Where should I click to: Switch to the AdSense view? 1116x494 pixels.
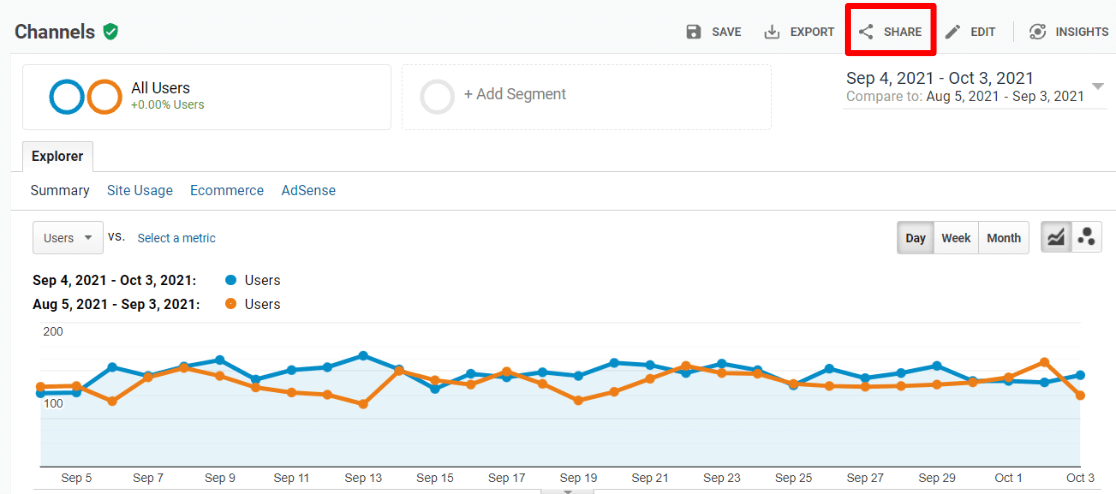(308, 191)
